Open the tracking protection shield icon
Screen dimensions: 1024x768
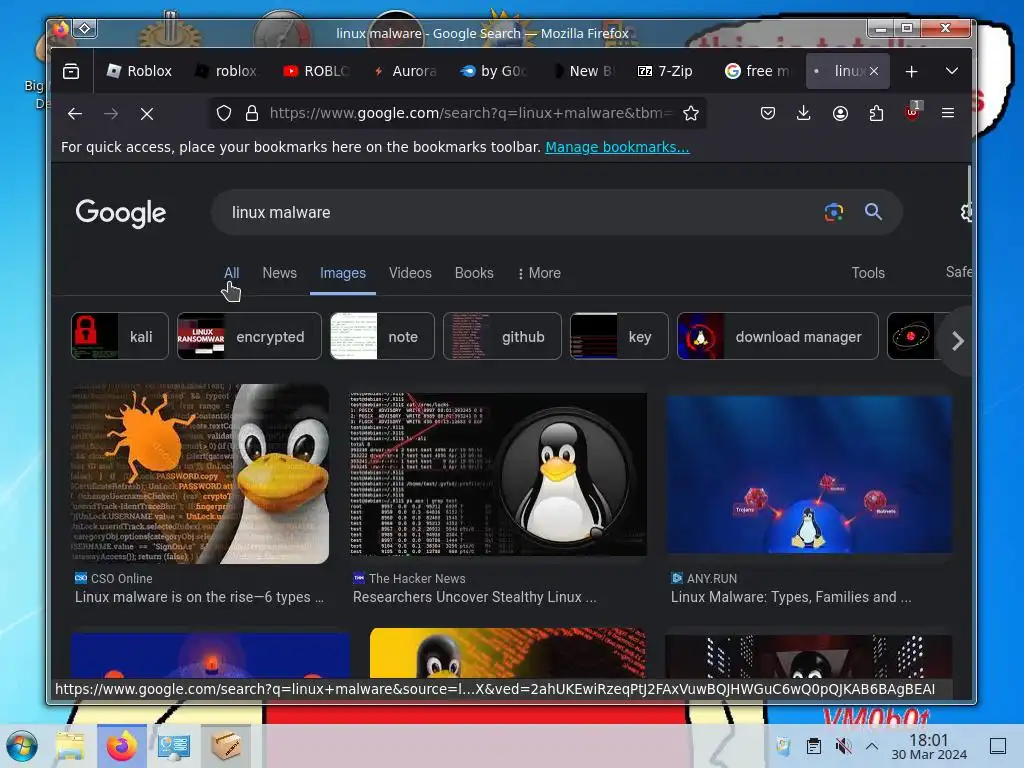pos(224,114)
